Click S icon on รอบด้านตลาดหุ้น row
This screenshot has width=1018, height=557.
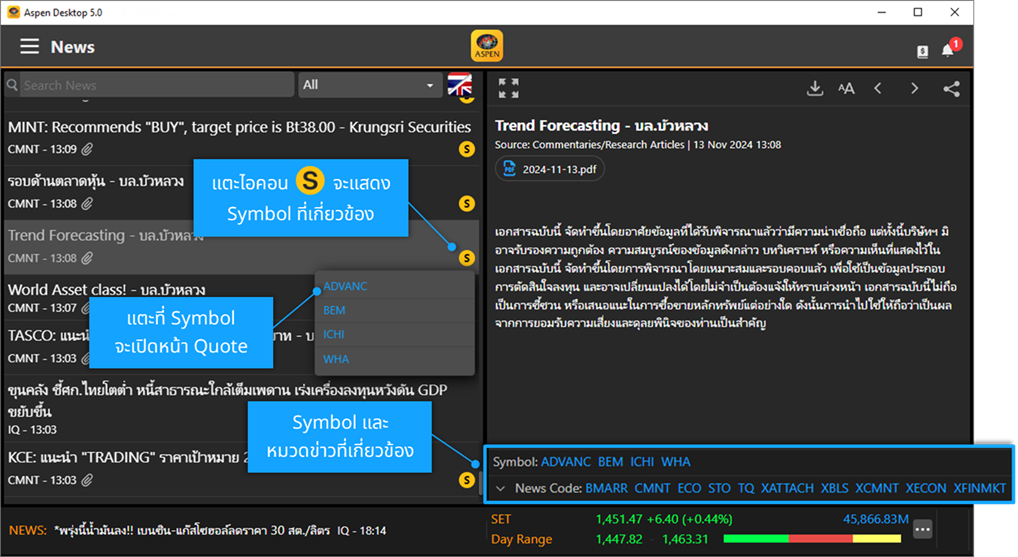click(466, 204)
